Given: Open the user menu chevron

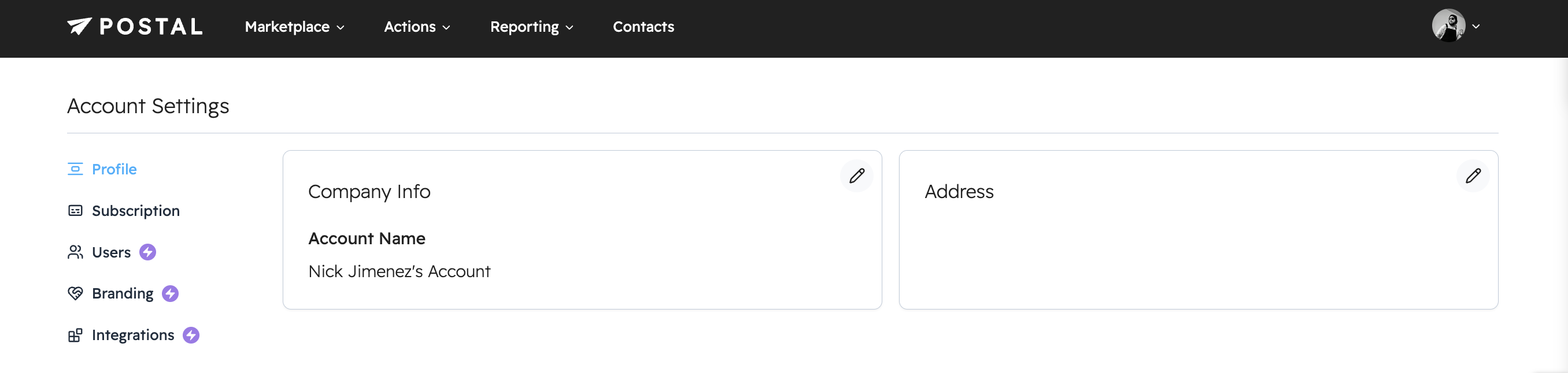Looking at the screenshot, I should point(1475,26).
